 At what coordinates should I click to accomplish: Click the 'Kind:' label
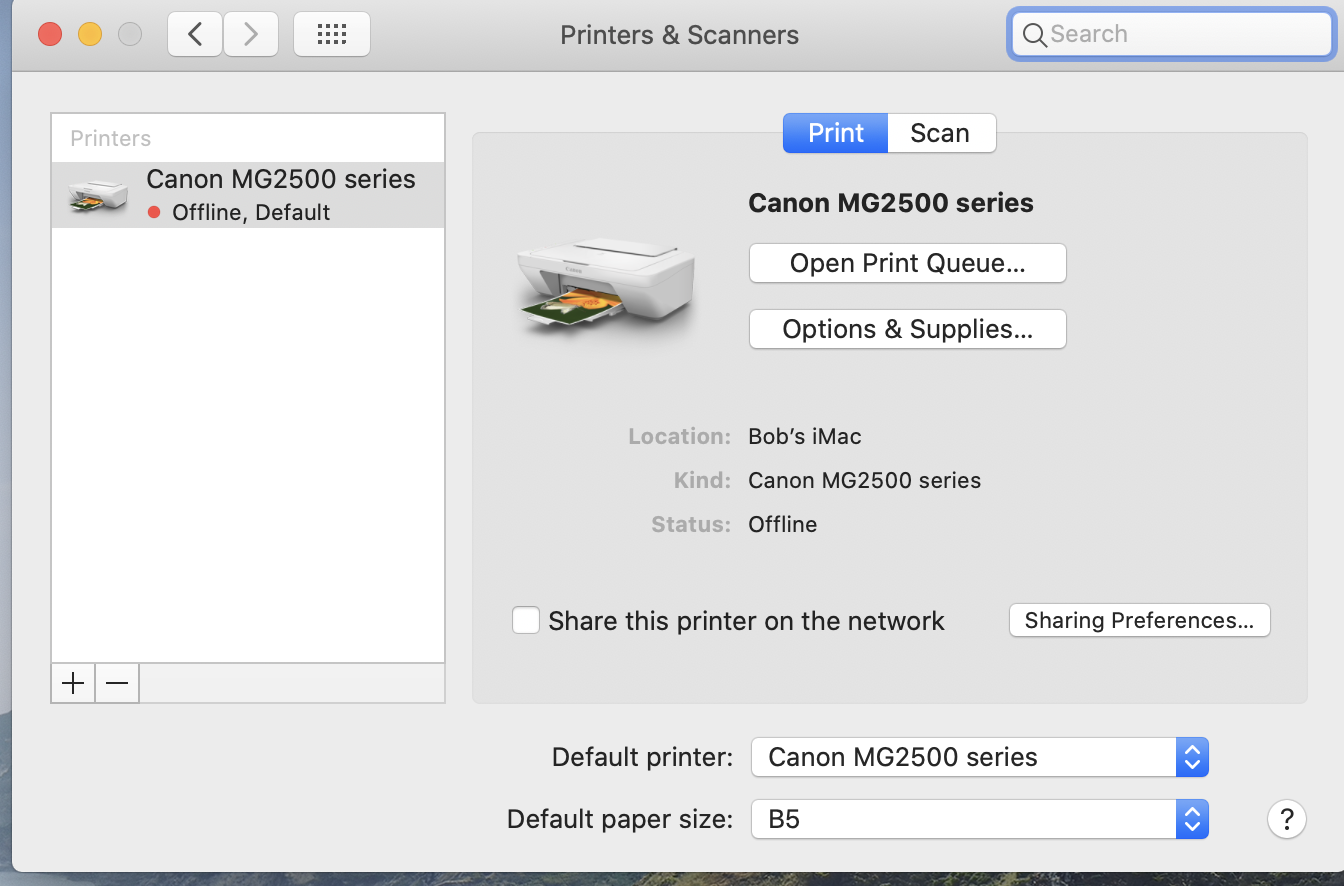(703, 480)
